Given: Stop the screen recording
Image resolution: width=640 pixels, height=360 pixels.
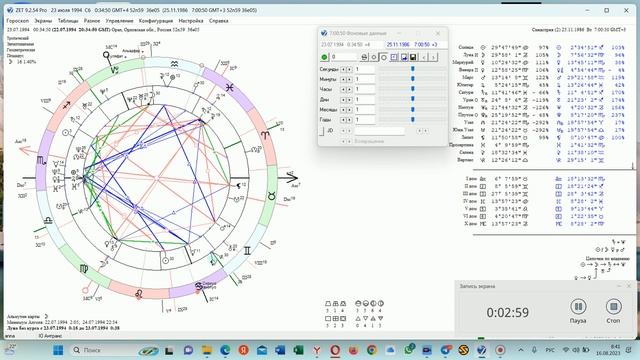Looking at the screenshot, I should pos(613,307).
